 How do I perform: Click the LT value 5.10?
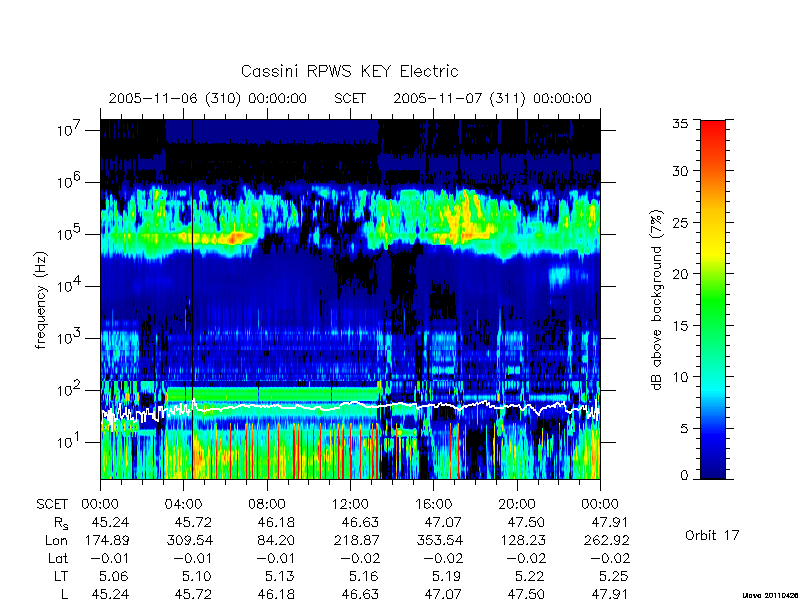[197, 577]
